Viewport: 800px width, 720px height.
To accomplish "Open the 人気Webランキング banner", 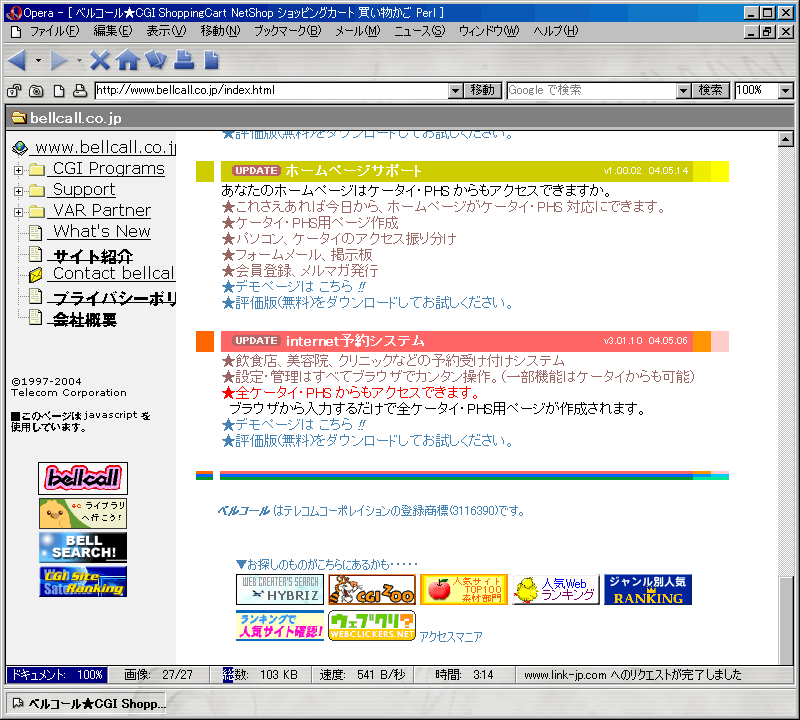I will tap(556, 589).
